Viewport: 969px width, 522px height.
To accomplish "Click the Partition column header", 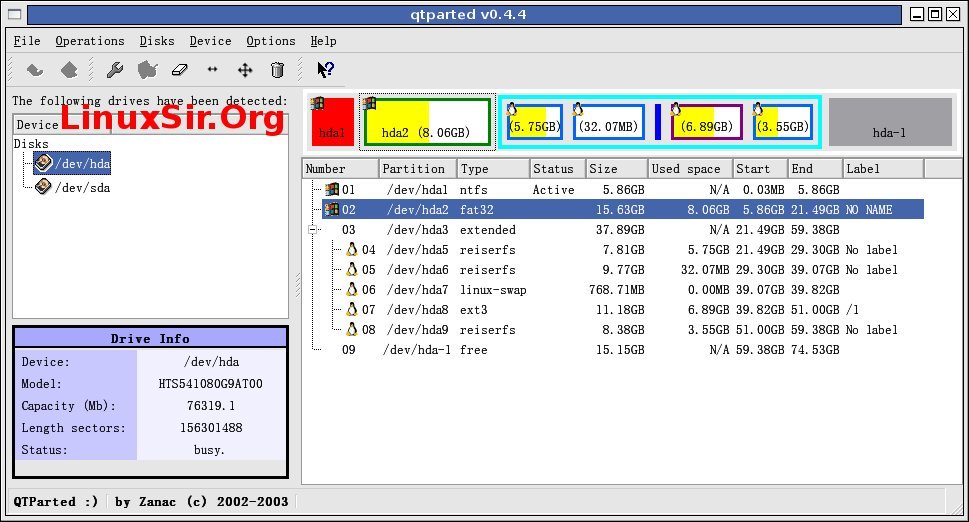I will click(417, 169).
